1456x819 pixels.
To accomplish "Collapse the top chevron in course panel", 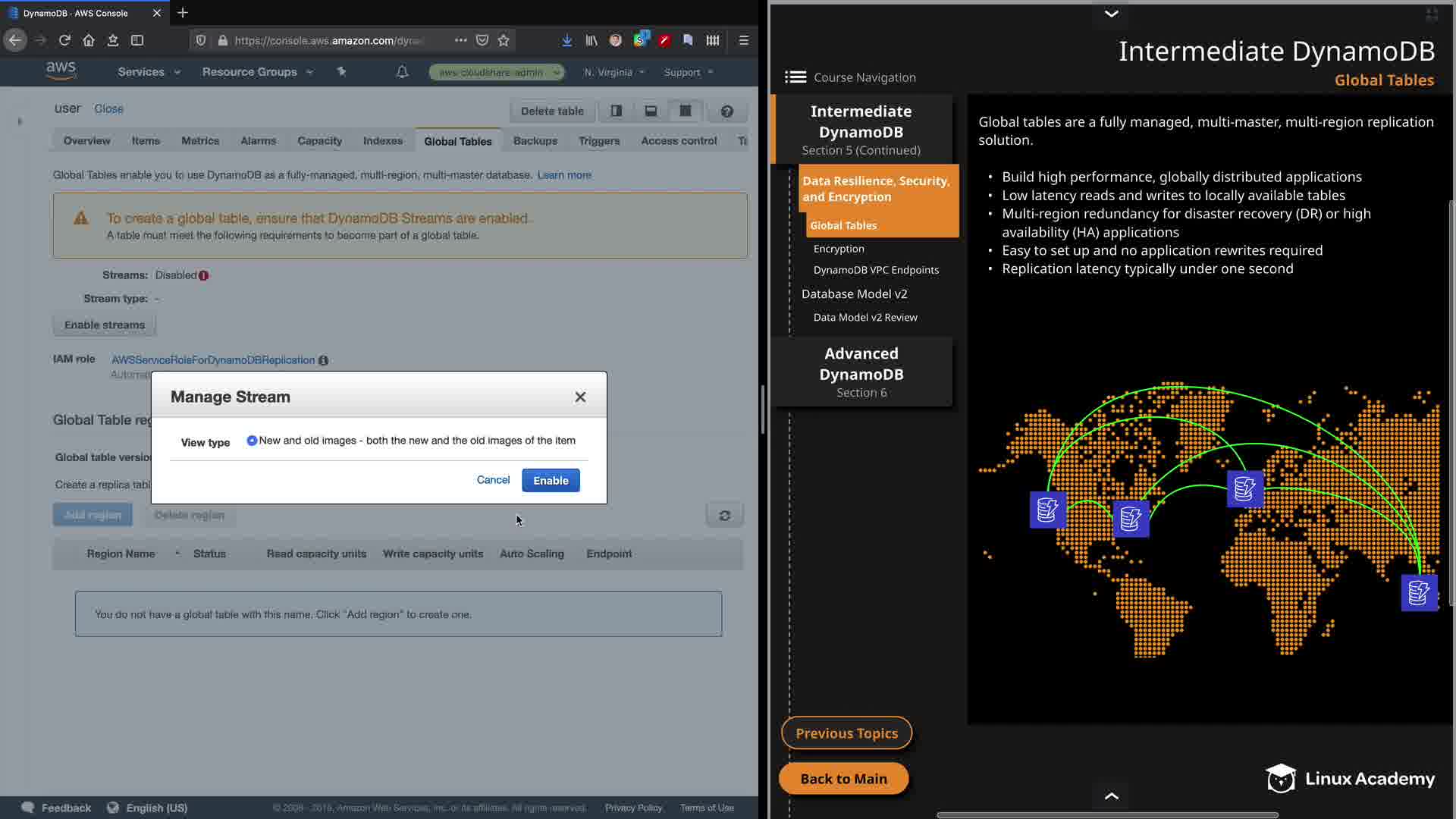I will (x=1111, y=14).
